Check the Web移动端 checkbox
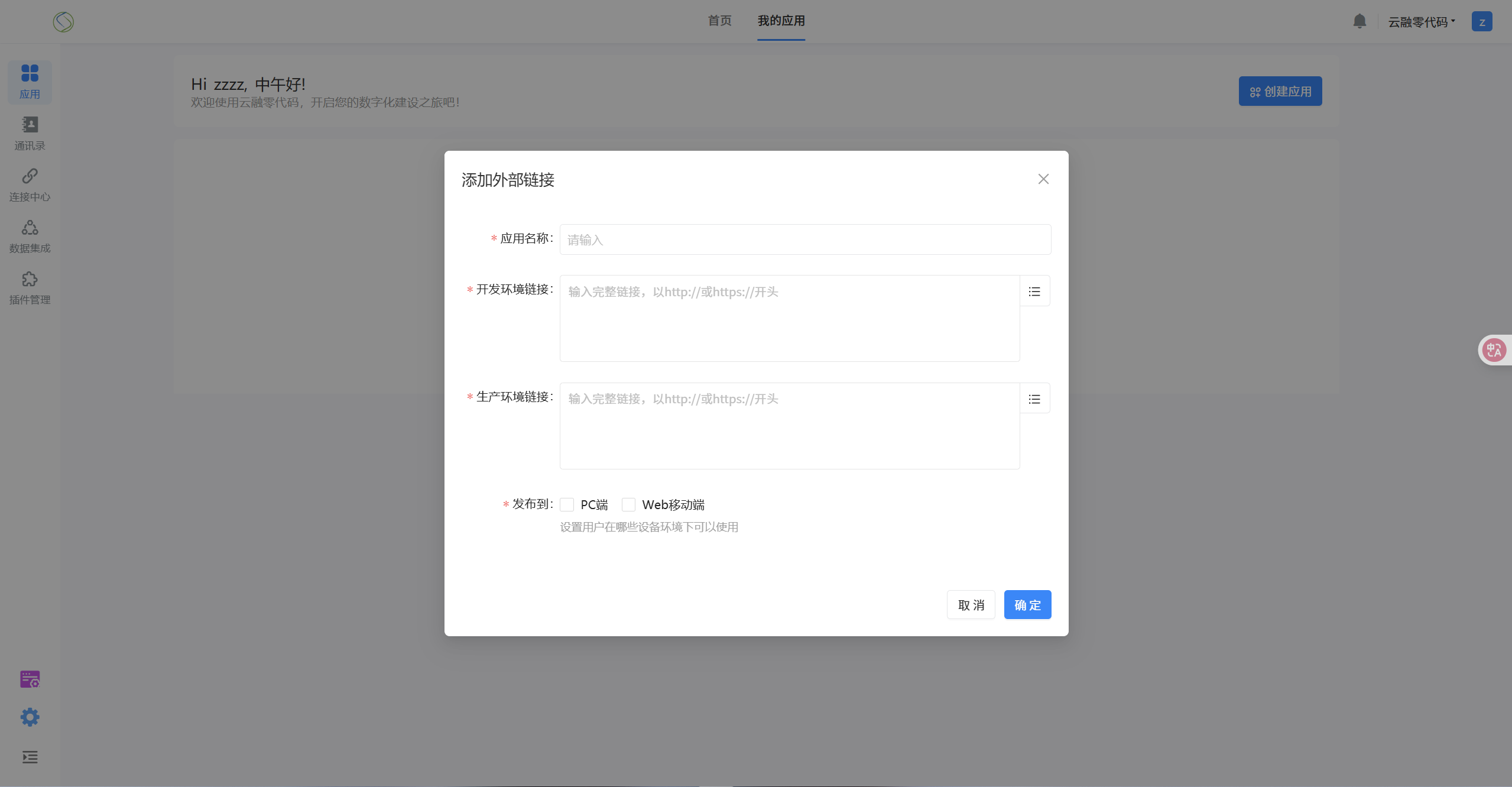1512x787 pixels. (628, 504)
